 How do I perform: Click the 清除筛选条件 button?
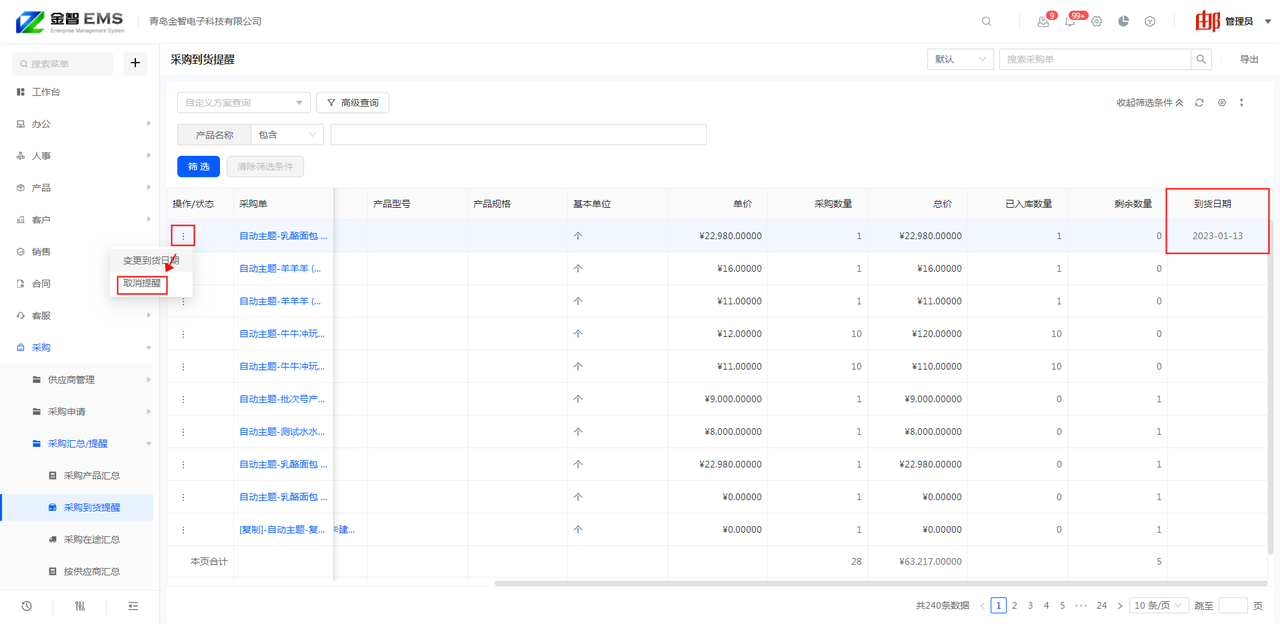point(265,167)
